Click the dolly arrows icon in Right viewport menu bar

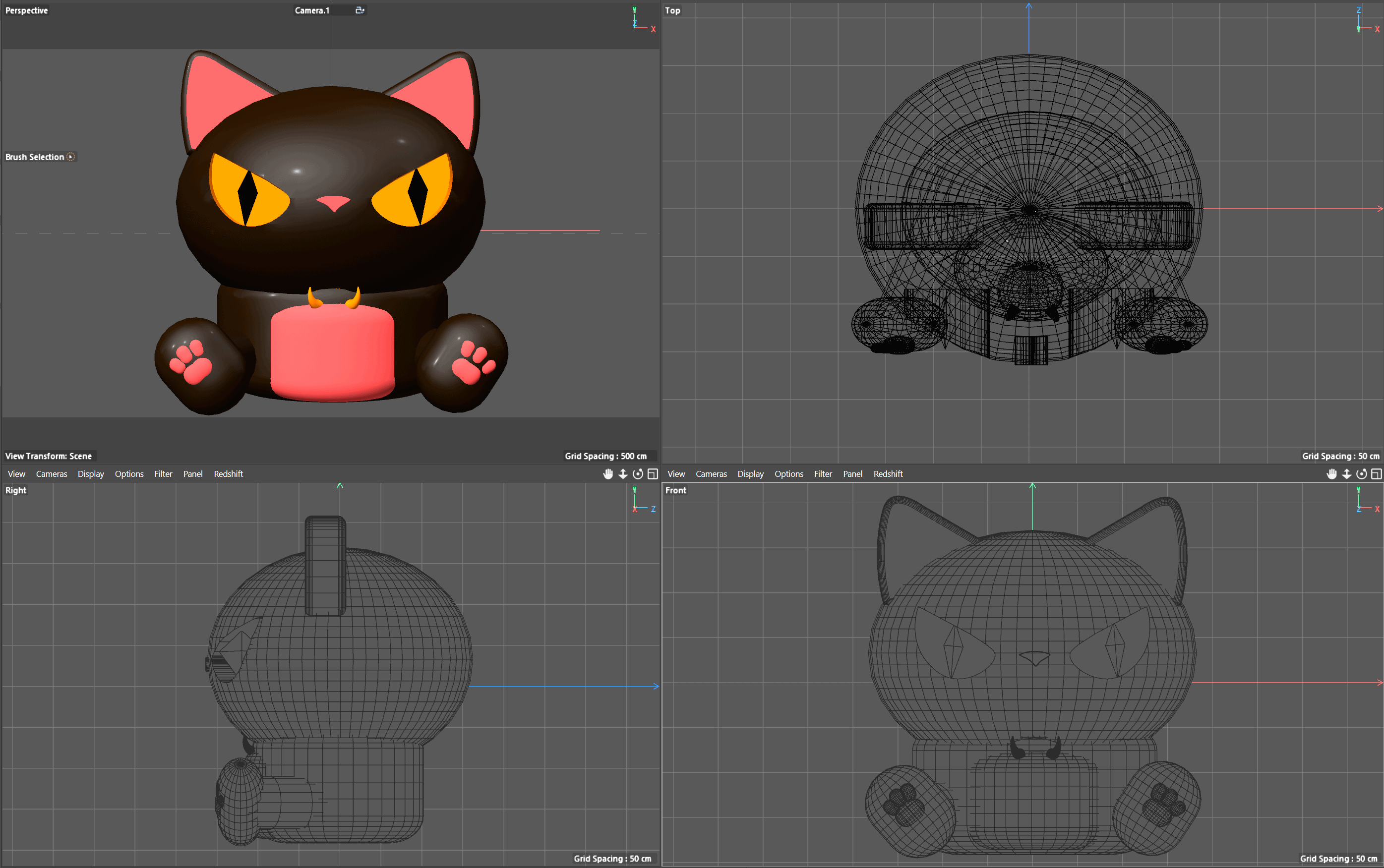pyautogui.click(x=622, y=473)
